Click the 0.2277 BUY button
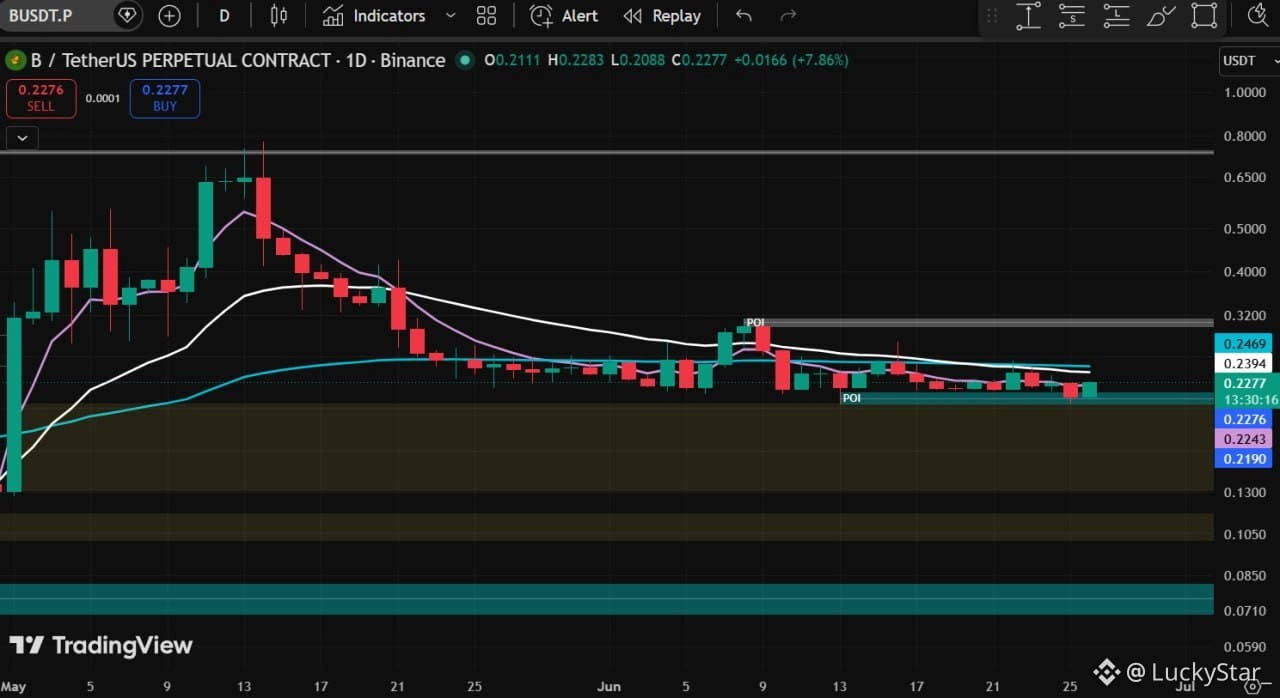This screenshot has width=1280, height=698. [x=165, y=98]
